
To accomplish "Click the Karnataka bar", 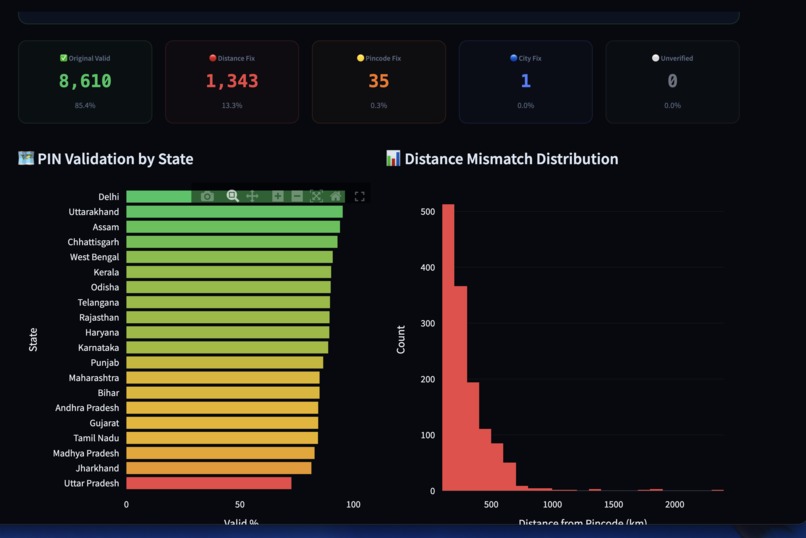I will point(227,347).
